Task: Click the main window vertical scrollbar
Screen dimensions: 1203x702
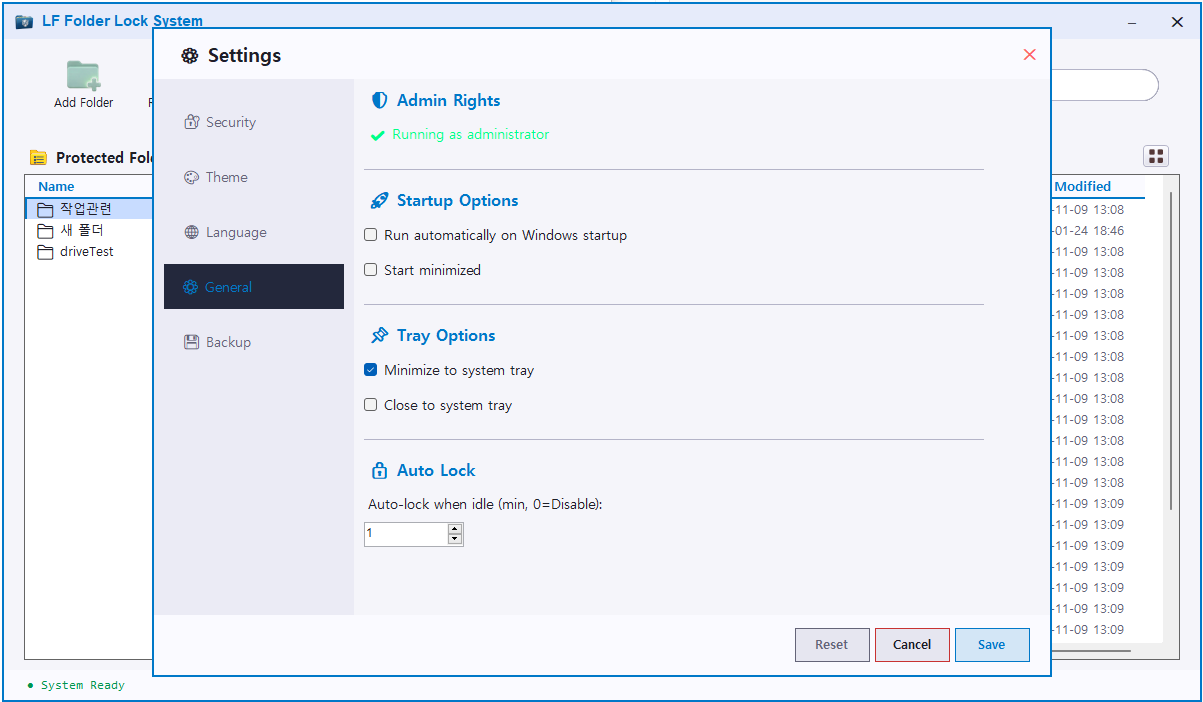Action: tap(1171, 350)
